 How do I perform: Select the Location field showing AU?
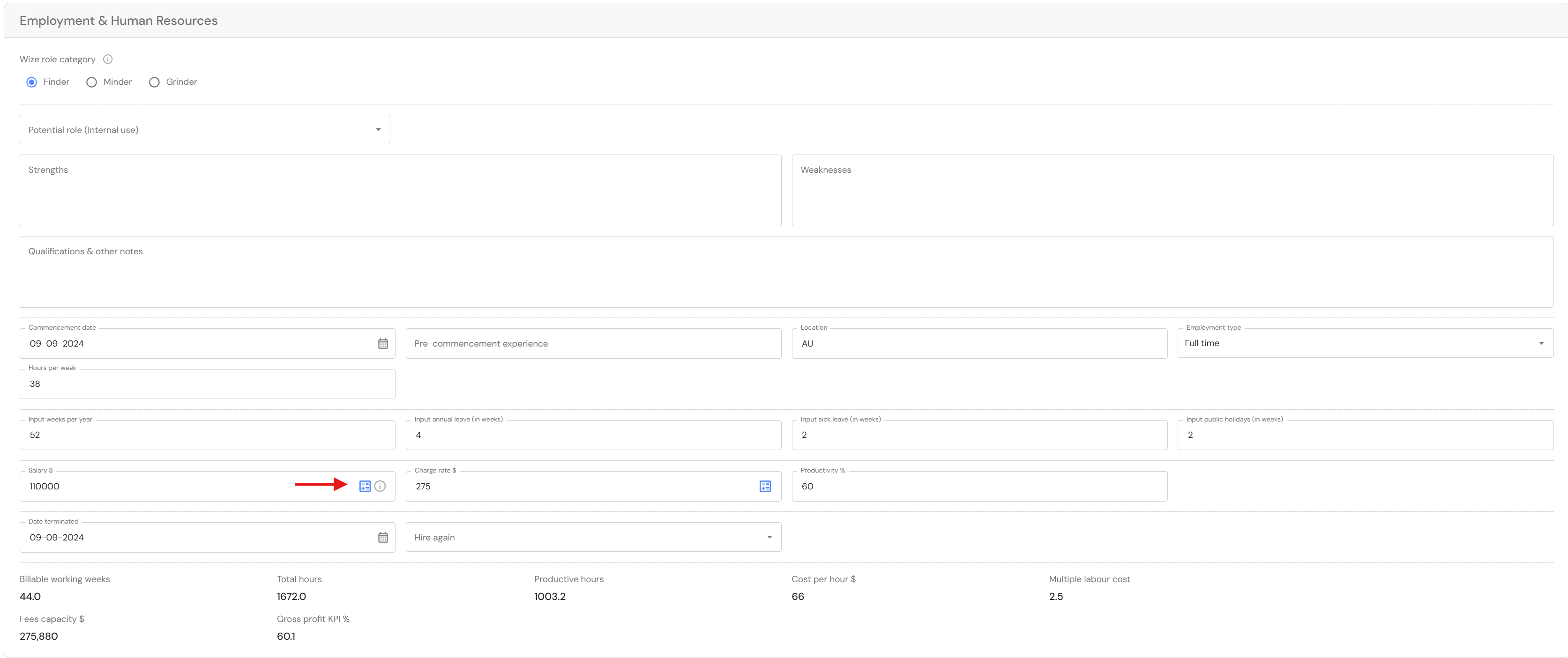(x=979, y=344)
